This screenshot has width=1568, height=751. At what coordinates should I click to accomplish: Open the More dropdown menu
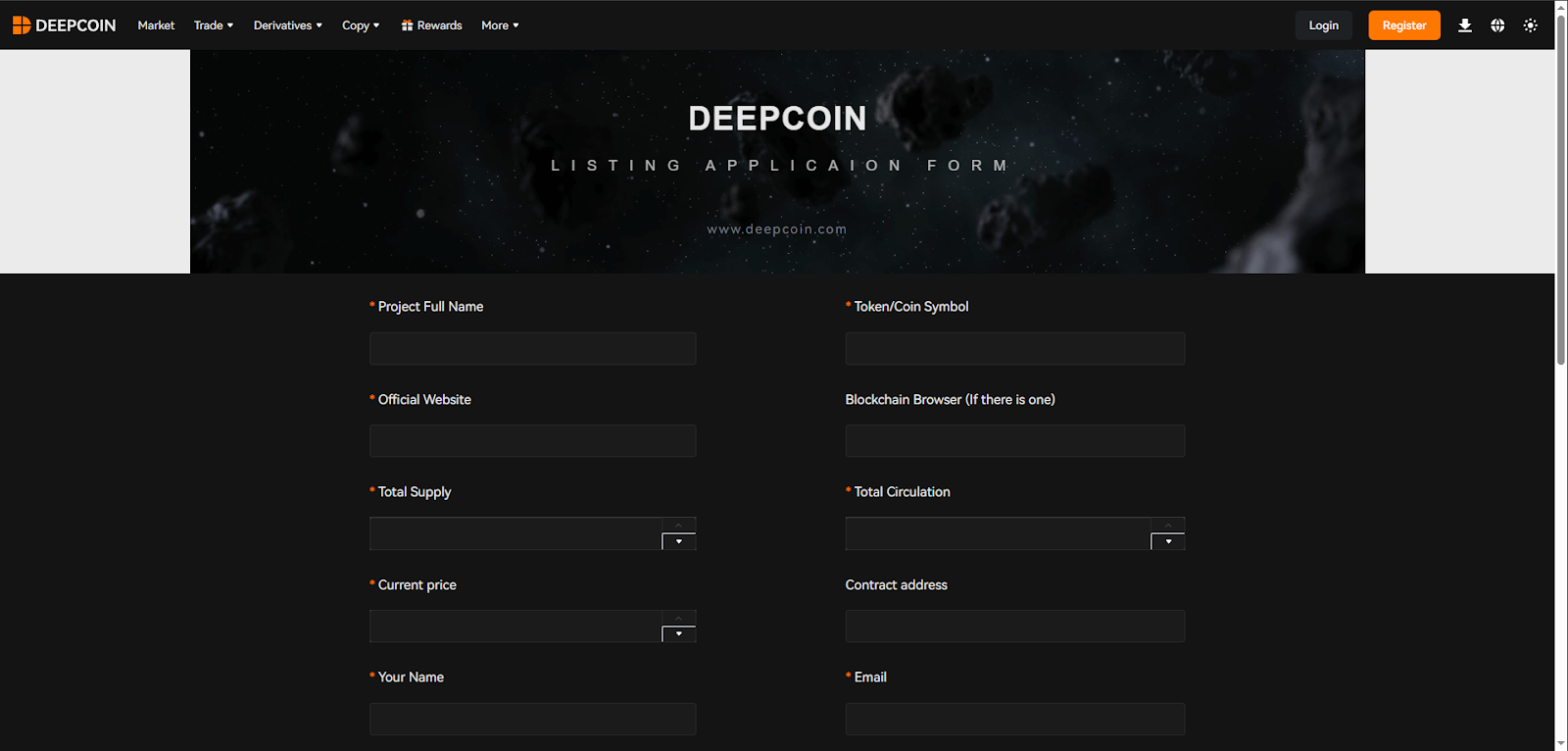click(x=500, y=25)
